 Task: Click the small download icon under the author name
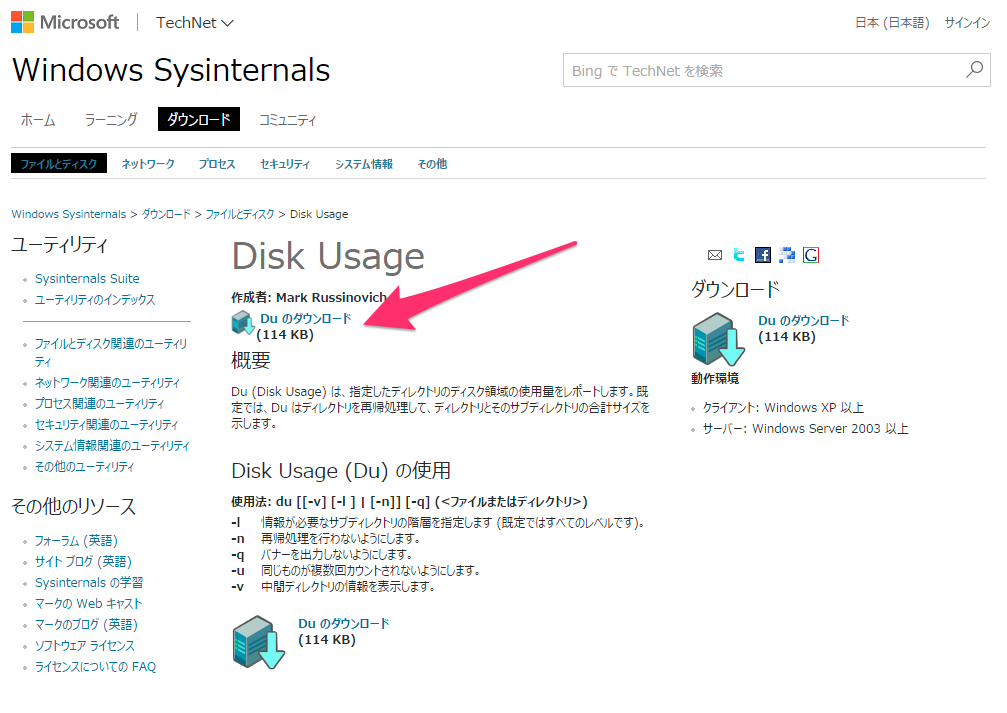pyautogui.click(x=243, y=322)
